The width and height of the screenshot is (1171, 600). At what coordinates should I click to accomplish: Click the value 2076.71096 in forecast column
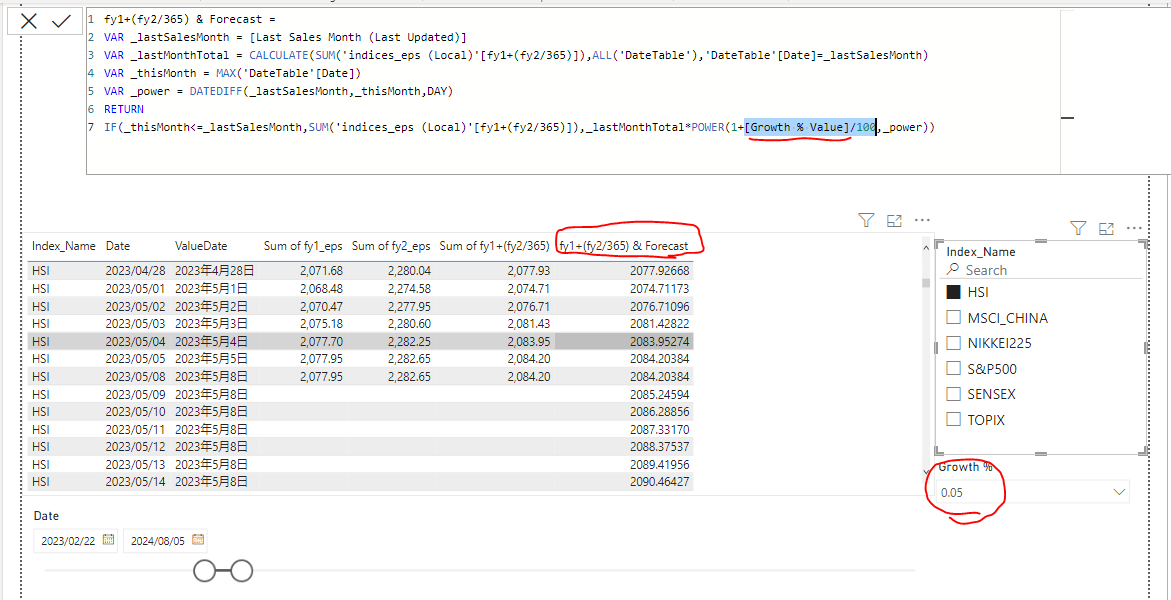tap(659, 306)
